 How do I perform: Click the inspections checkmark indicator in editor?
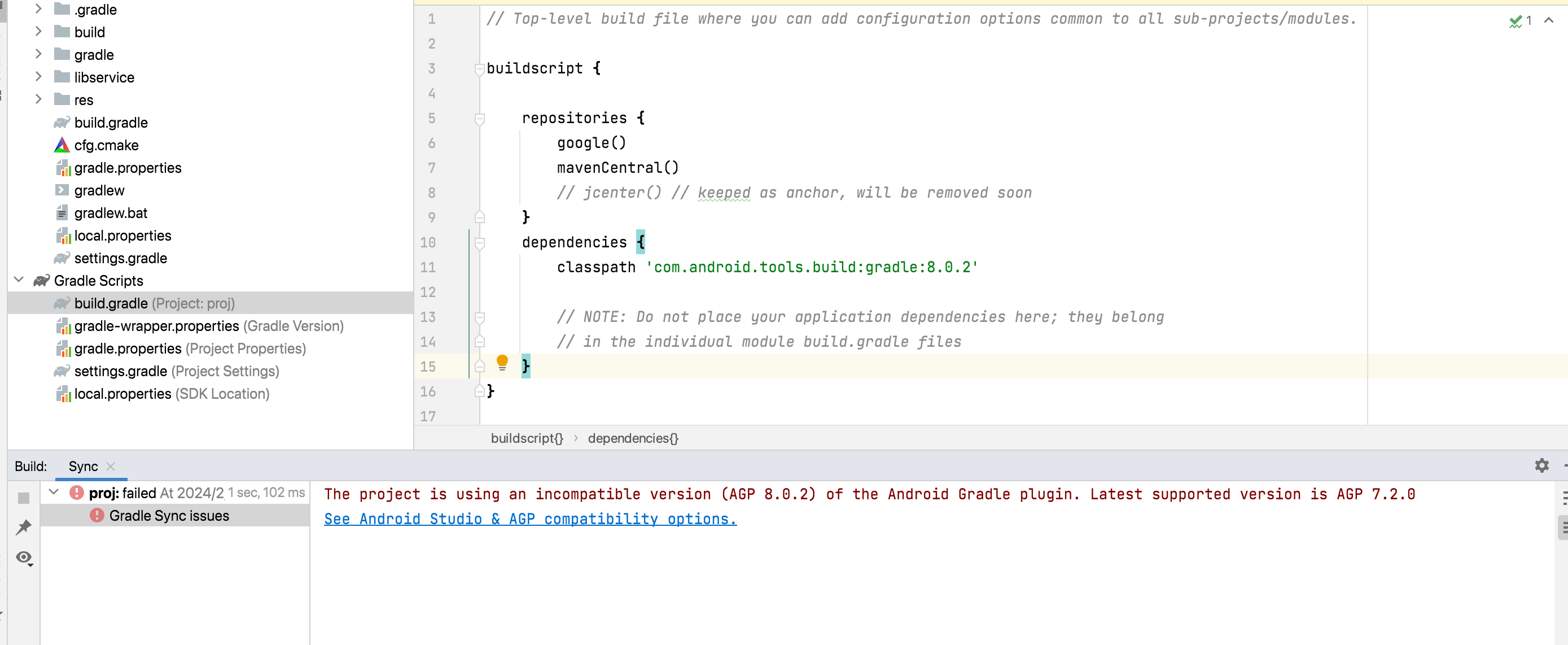click(x=1515, y=21)
